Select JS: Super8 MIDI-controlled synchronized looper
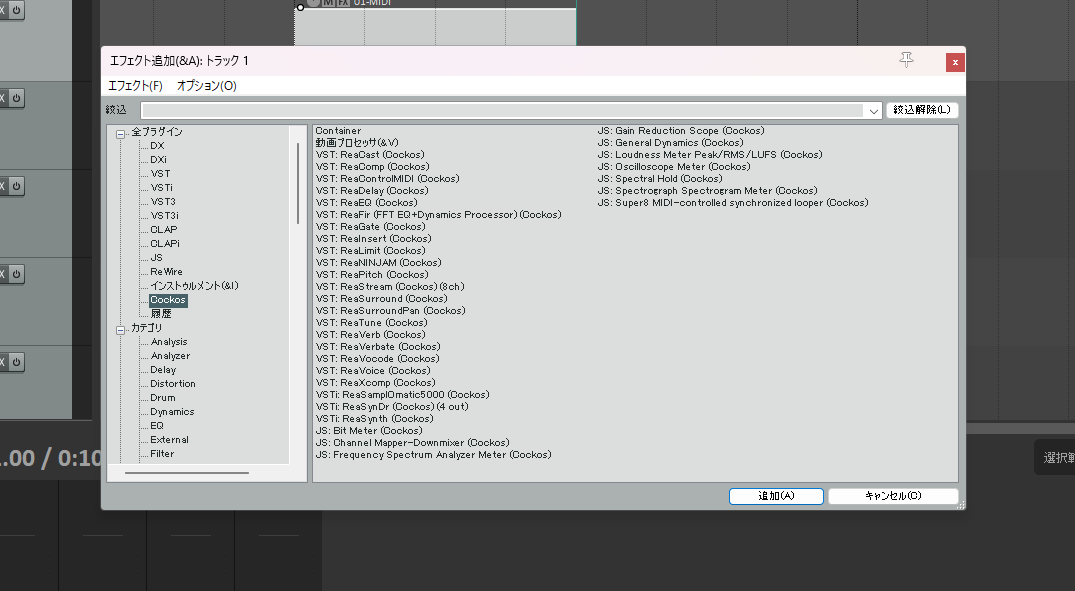This screenshot has height=591, width=1075. [x=733, y=203]
